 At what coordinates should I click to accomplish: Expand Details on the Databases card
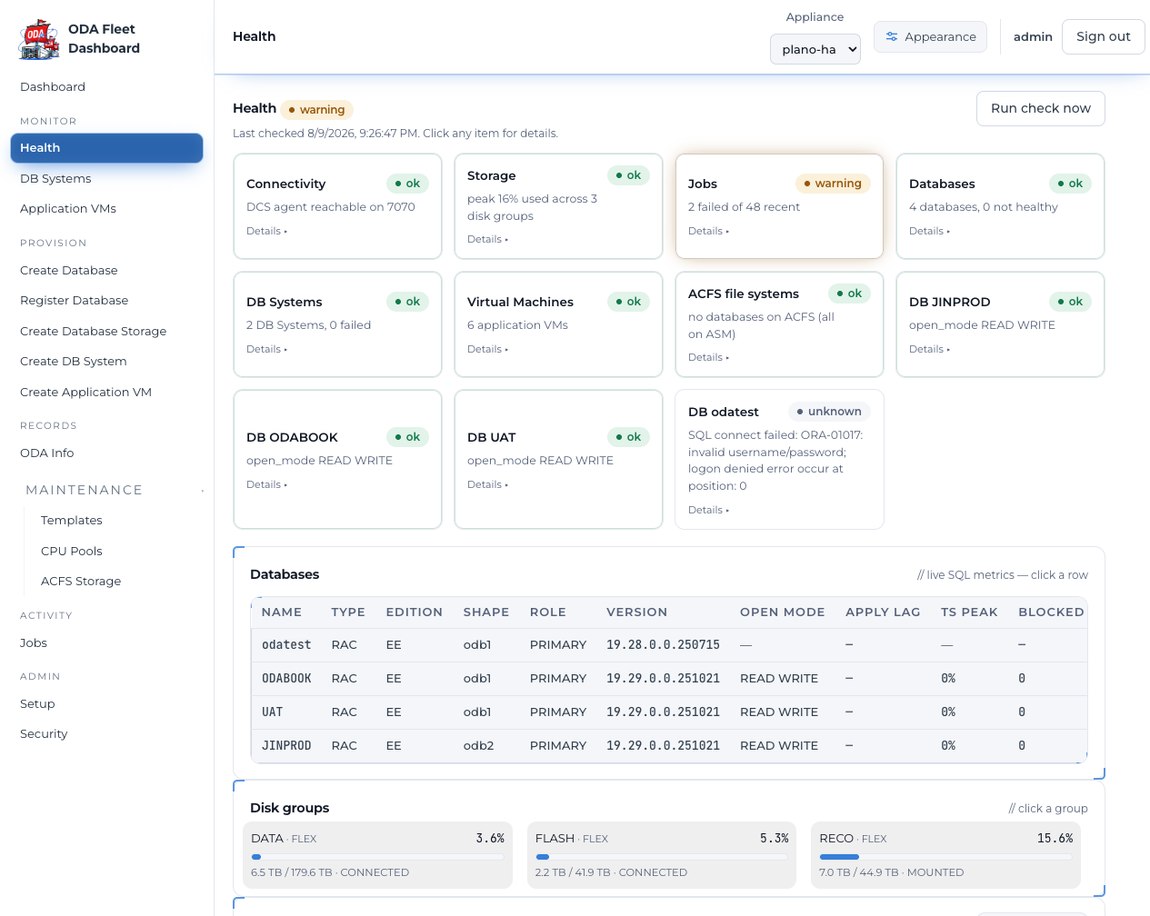(929, 231)
